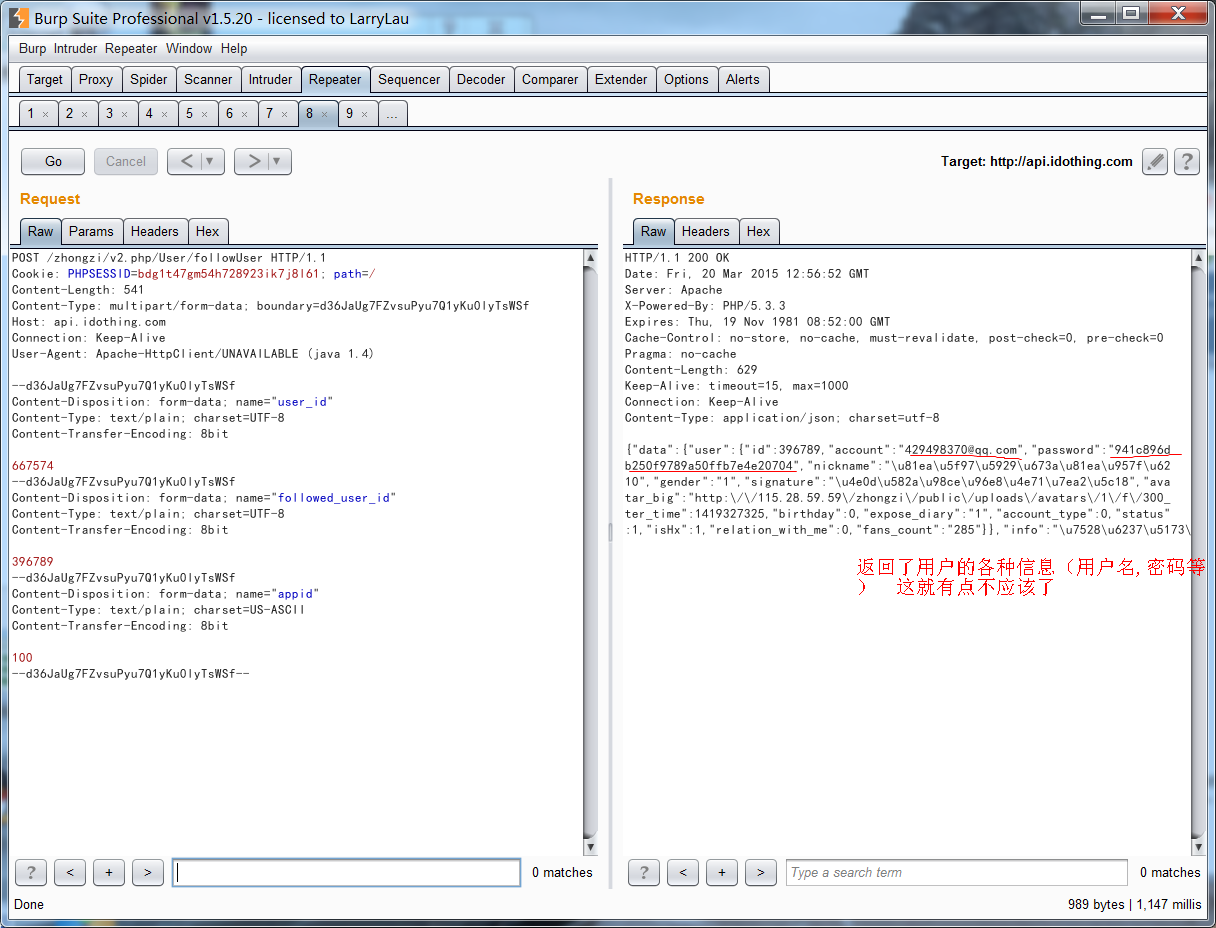Close Repeater tab 8 using its x

pyautogui.click(x=324, y=114)
